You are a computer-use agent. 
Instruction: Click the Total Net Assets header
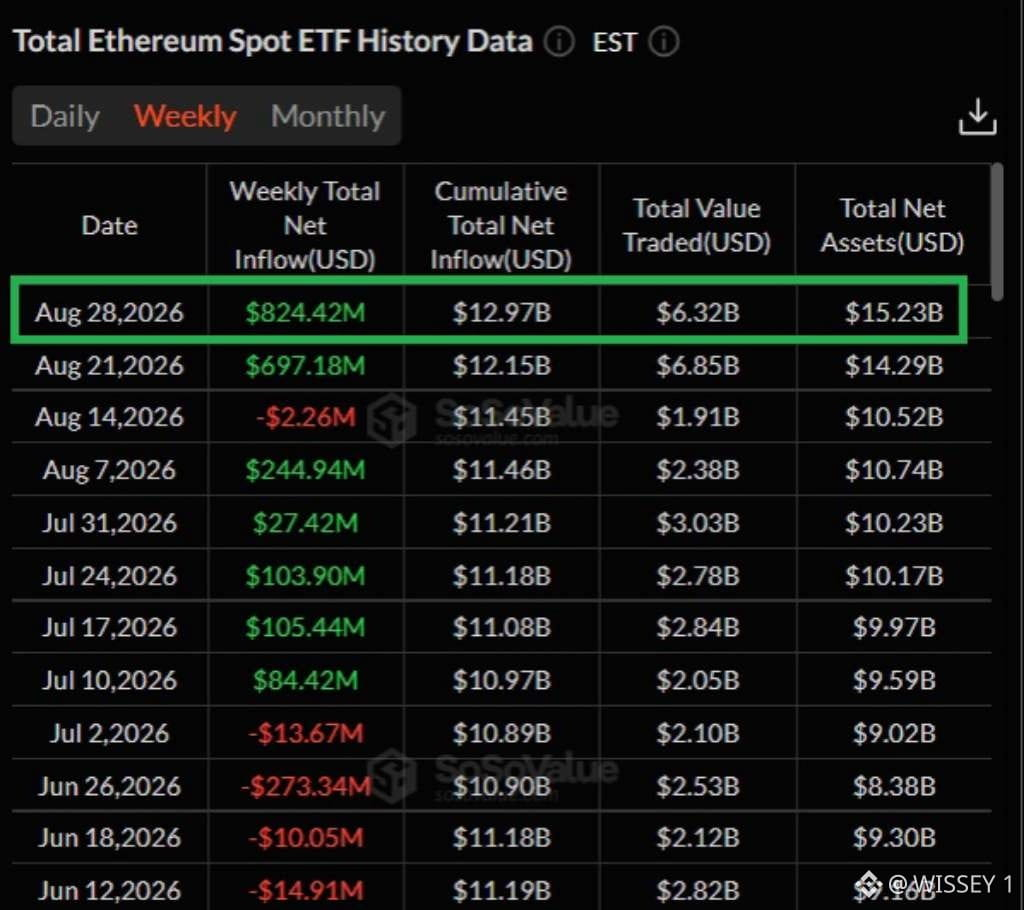click(893, 225)
